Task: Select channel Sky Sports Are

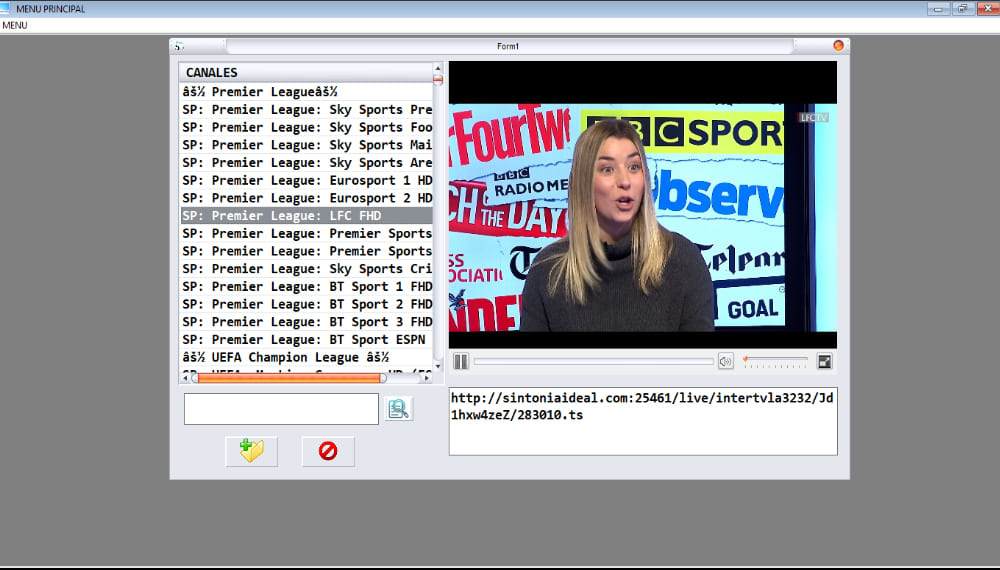Action: point(306,163)
